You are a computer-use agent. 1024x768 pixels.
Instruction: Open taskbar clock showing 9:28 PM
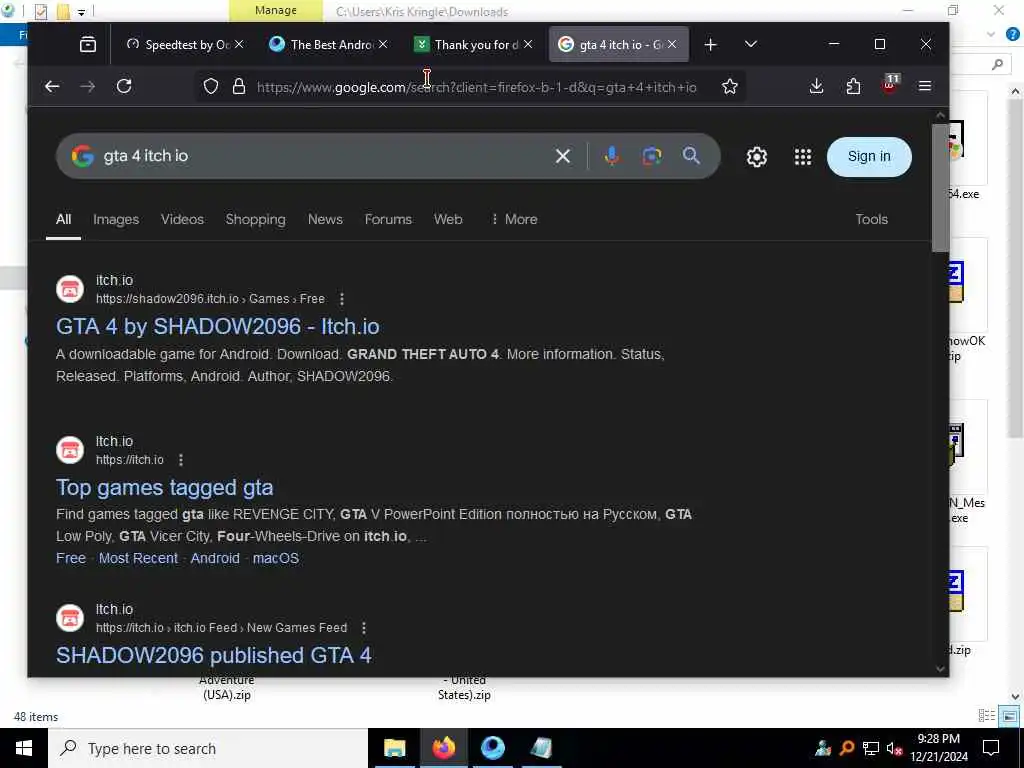(x=938, y=748)
